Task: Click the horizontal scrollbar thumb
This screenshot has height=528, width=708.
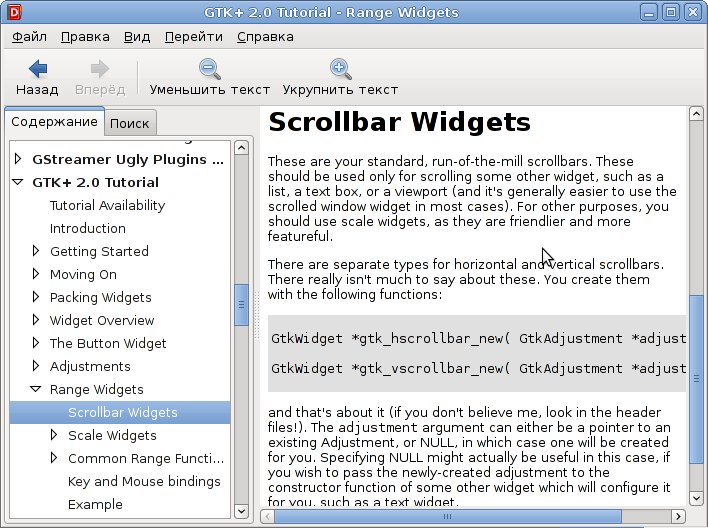Action: [448, 516]
